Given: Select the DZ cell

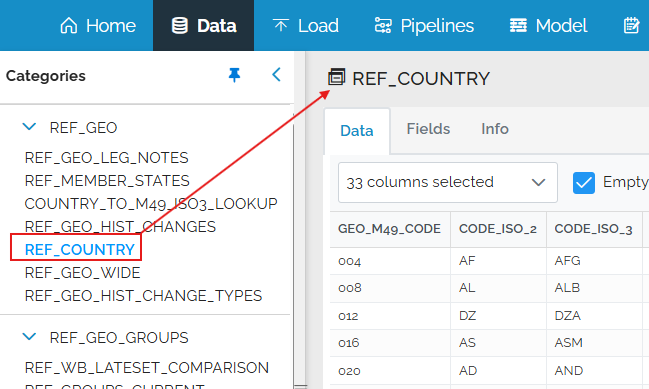Looking at the screenshot, I should click(498, 316).
